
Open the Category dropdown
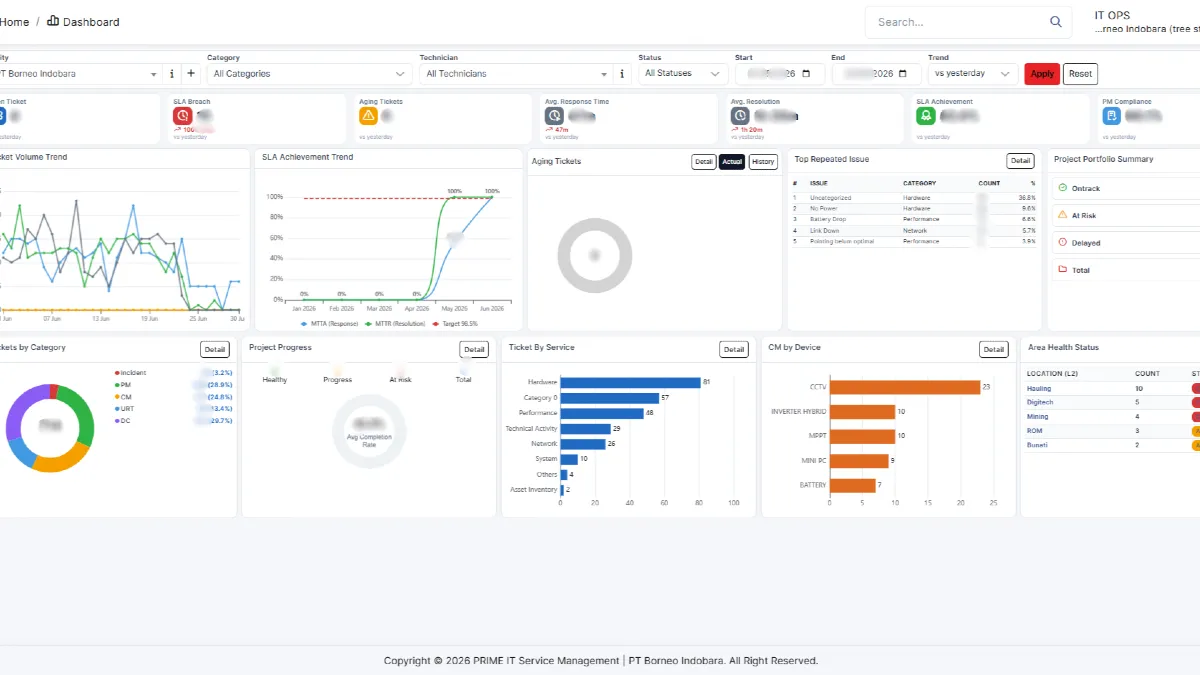tap(310, 74)
